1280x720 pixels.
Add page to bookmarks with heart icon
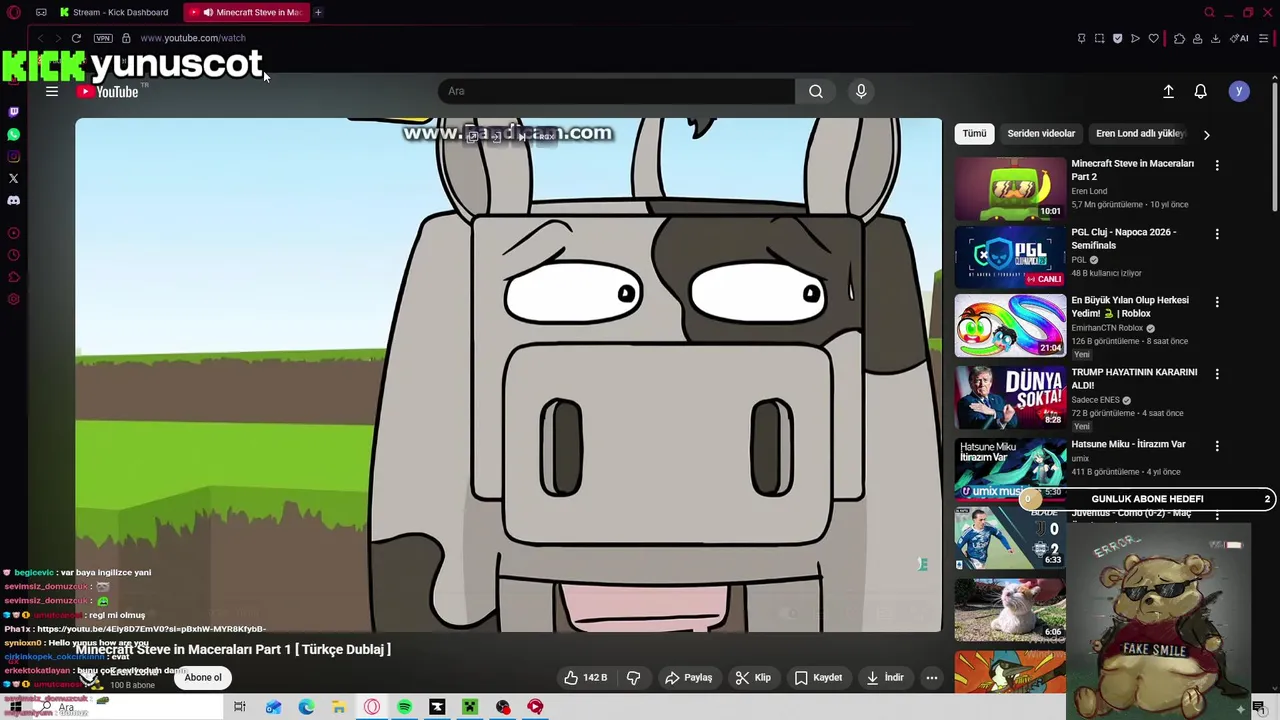(x=1153, y=38)
